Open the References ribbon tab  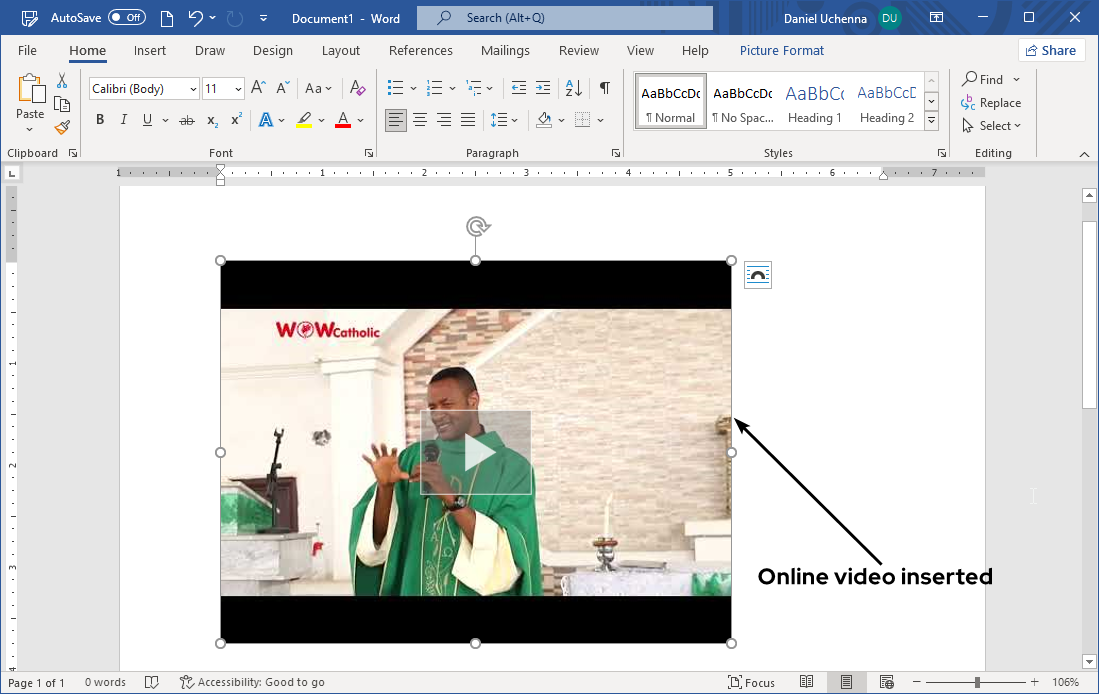point(421,50)
